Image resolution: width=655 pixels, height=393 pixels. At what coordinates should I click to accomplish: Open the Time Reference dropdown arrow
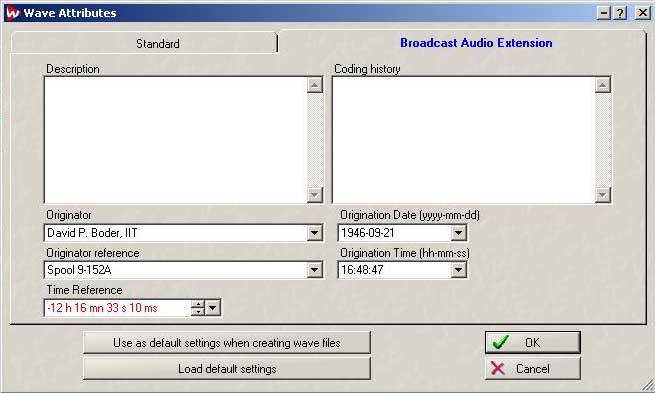(213, 308)
